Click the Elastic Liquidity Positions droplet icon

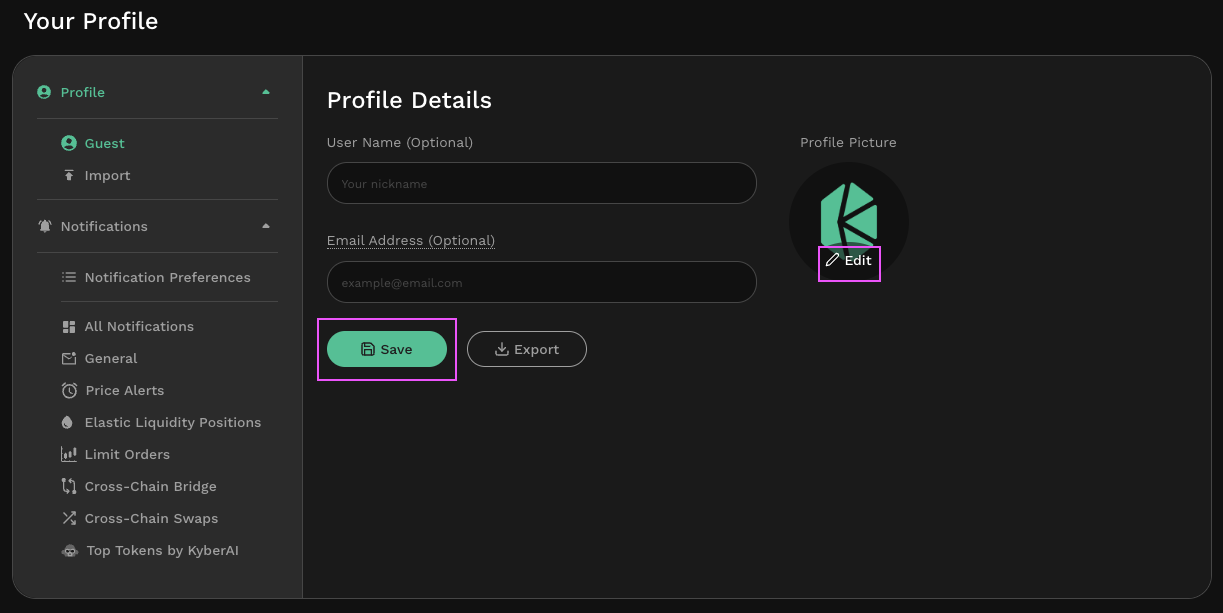[69, 422]
